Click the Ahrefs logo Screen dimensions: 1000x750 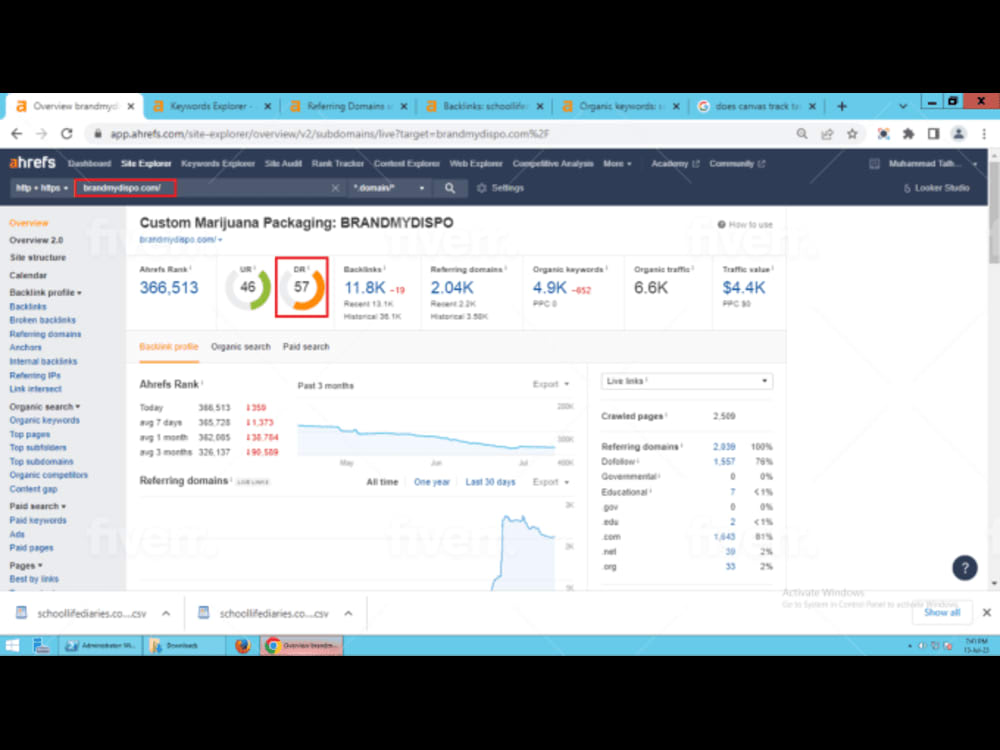pyautogui.click(x=33, y=163)
